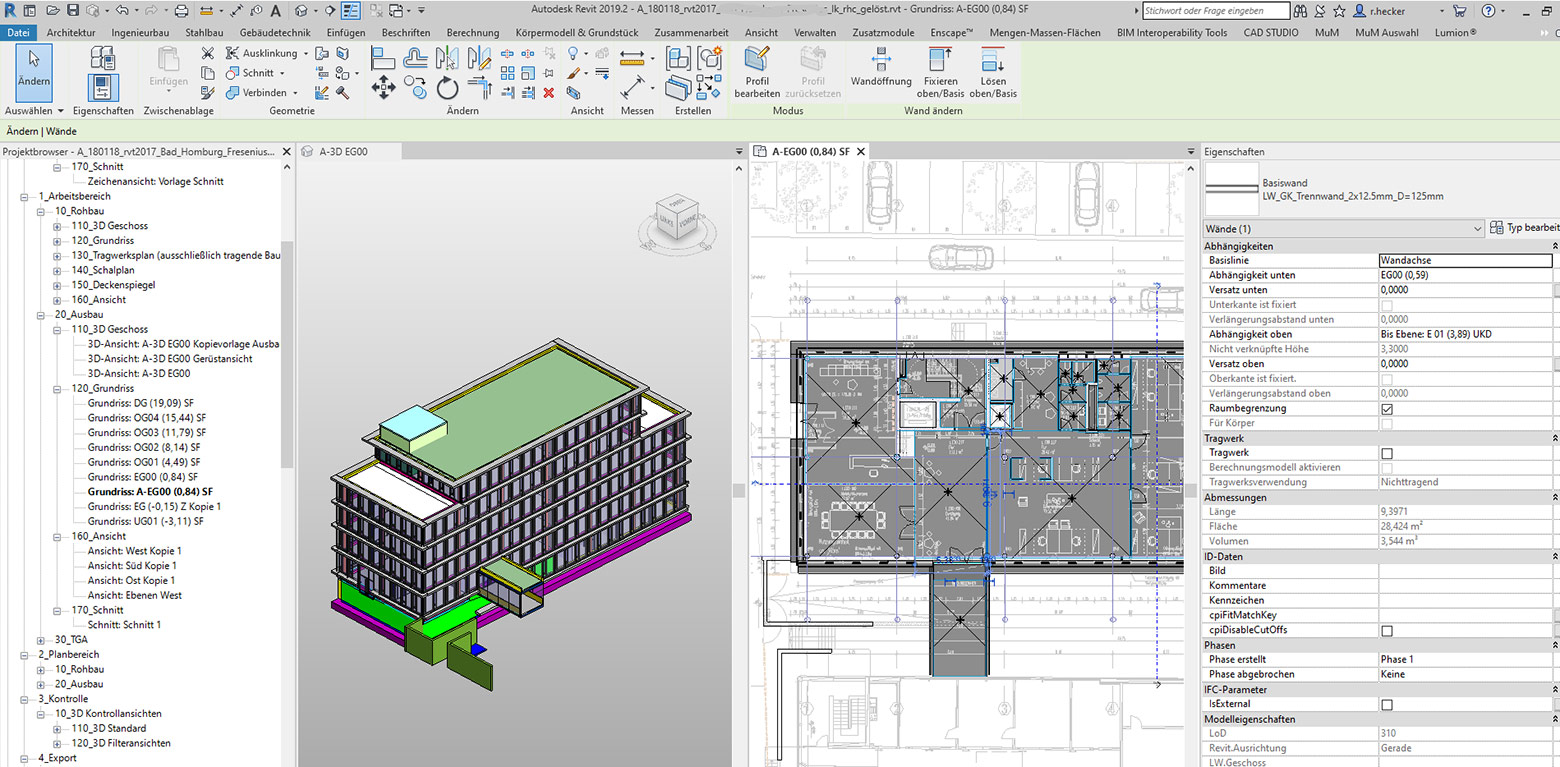
Task: Click the Print icon in quick access toolbar
Action: (181, 11)
